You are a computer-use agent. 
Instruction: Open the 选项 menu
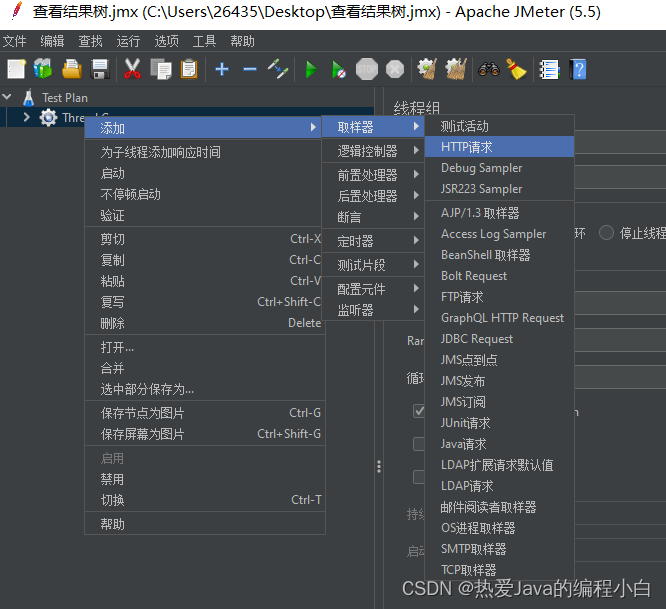point(166,41)
